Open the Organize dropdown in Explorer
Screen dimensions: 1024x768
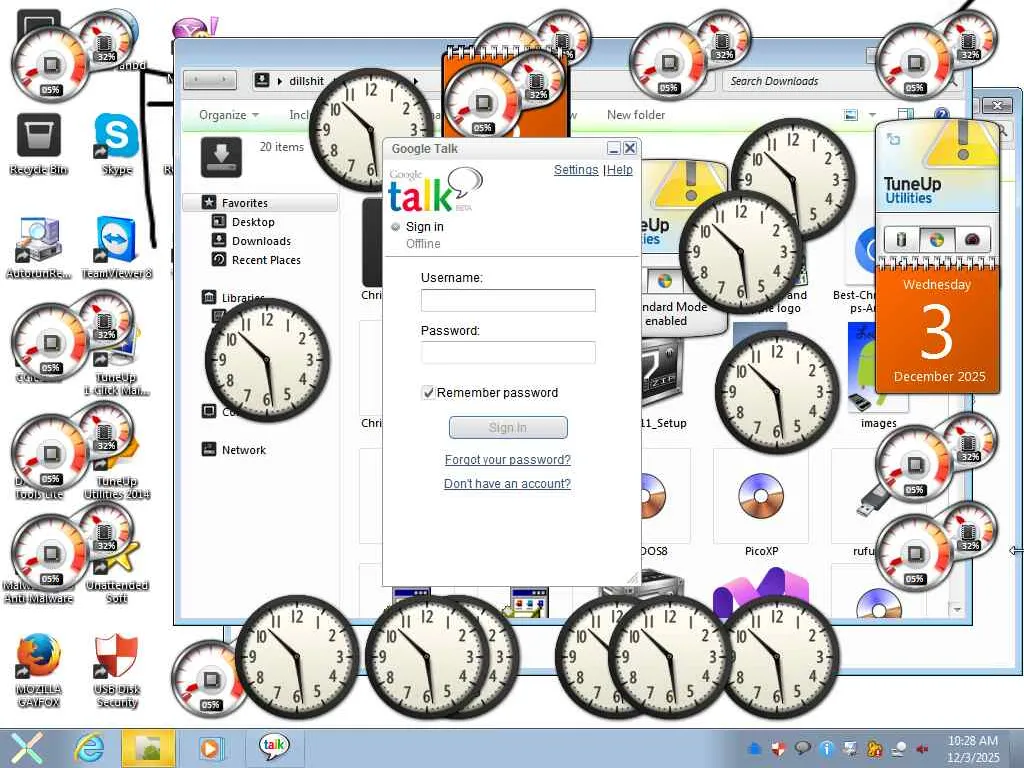click(x=229, y=115)
